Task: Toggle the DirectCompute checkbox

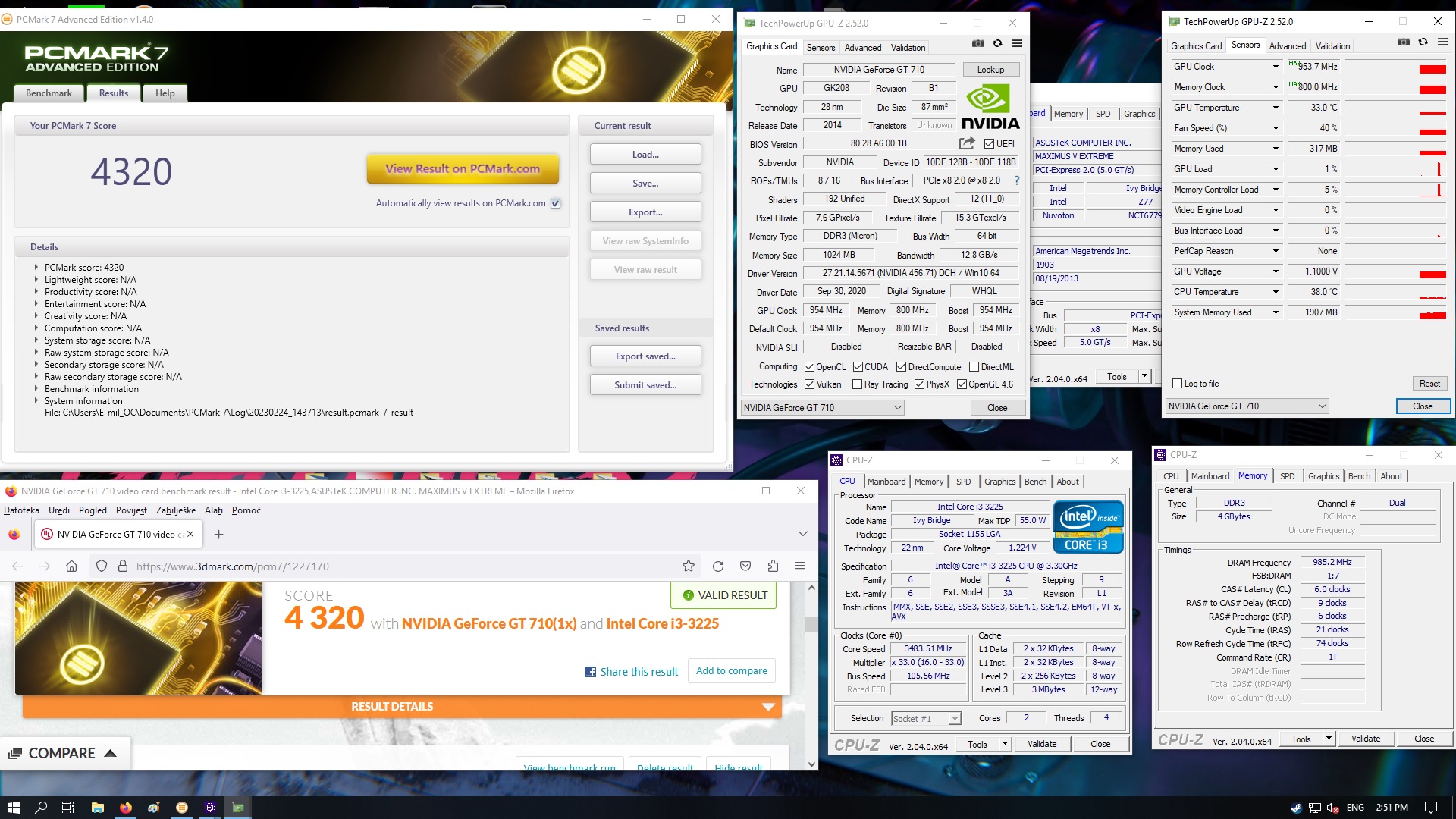Action: [x=902, y=367]
